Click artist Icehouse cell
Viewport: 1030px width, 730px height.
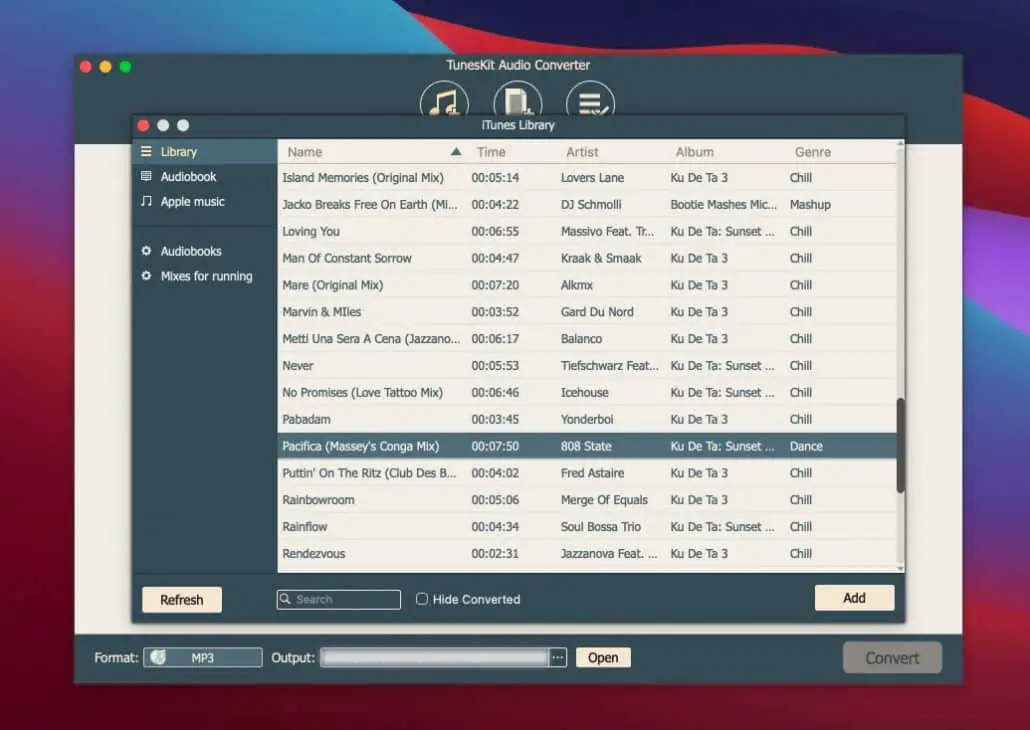[585, 392]
